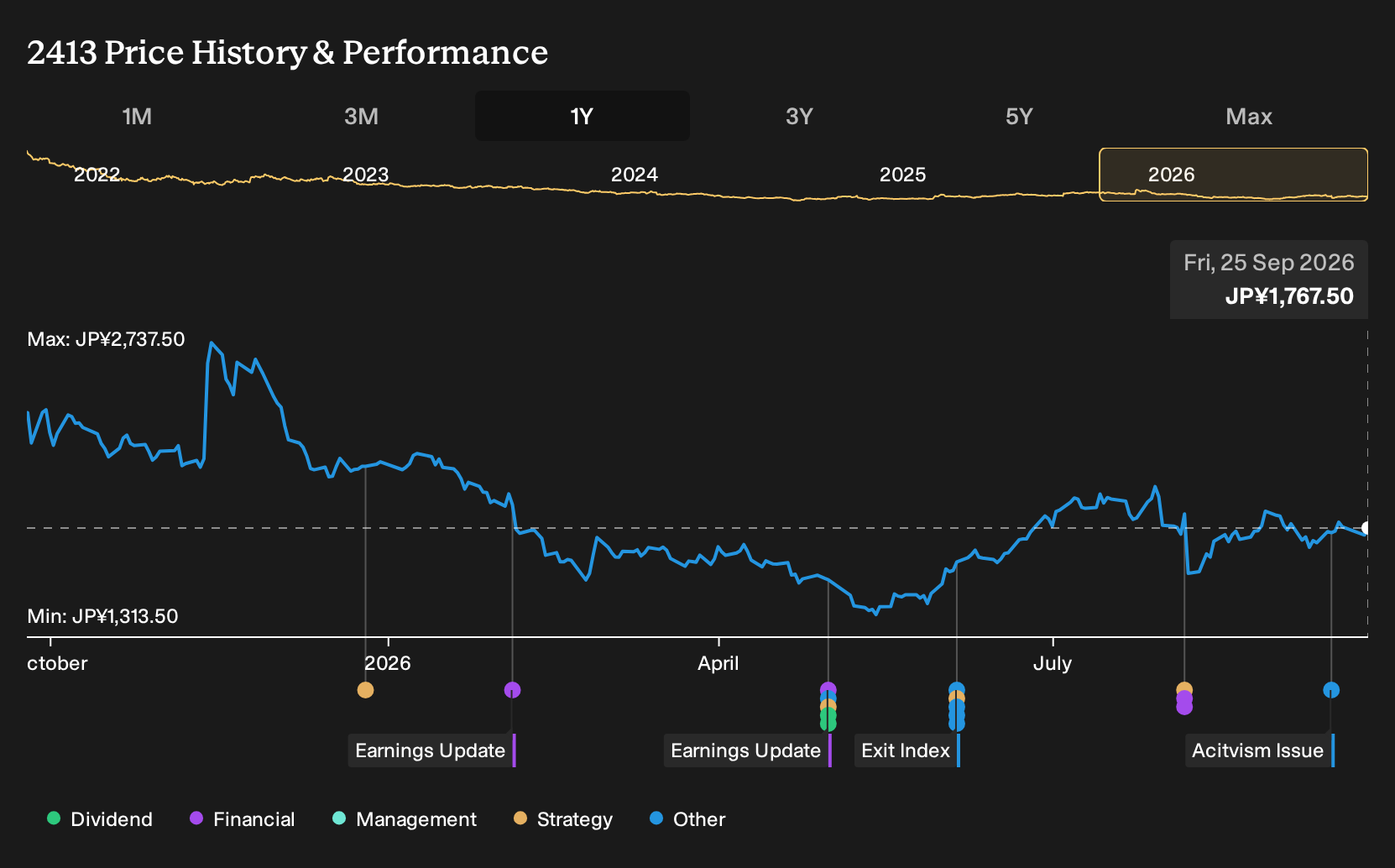Click the green dot at bottom of April event stack
Viewport: 1395px width, 868px height.
[828, 725]
